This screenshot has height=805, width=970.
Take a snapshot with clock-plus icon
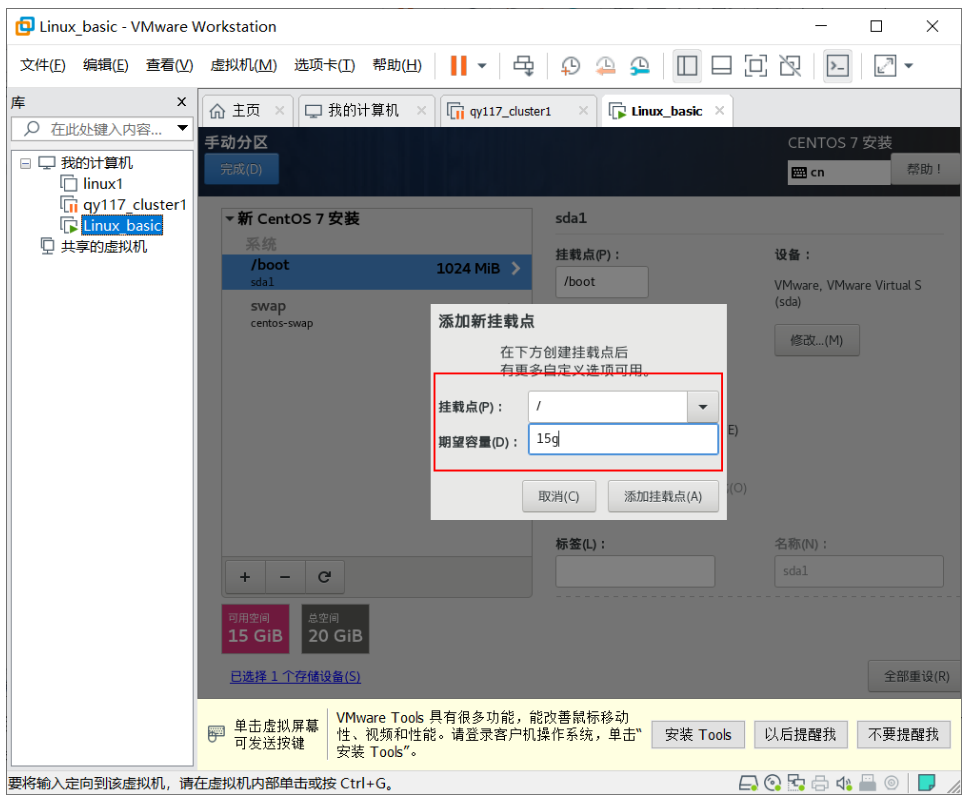coord(570,66)
